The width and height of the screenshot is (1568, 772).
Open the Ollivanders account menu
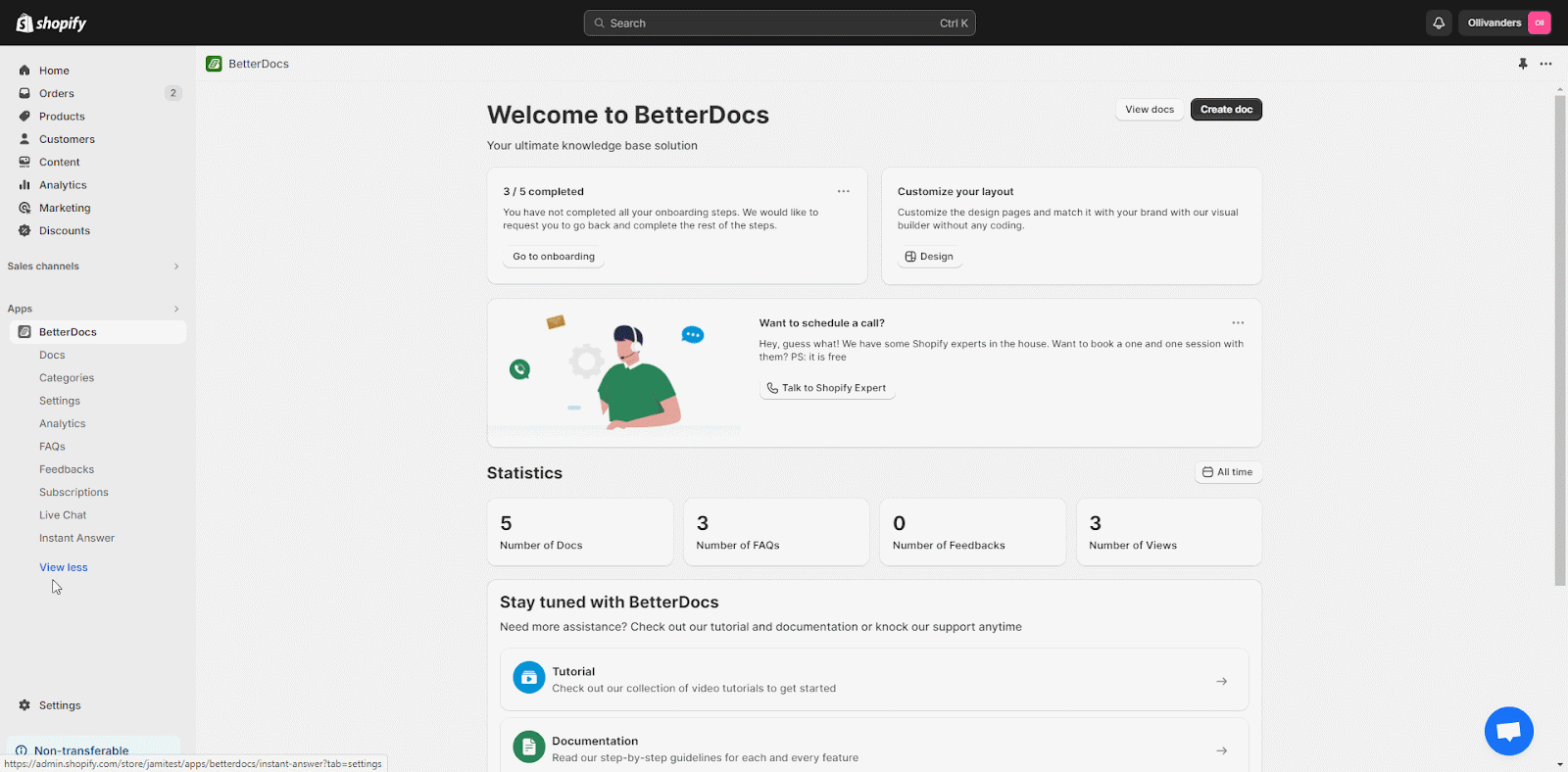(x=1507, y=23)
